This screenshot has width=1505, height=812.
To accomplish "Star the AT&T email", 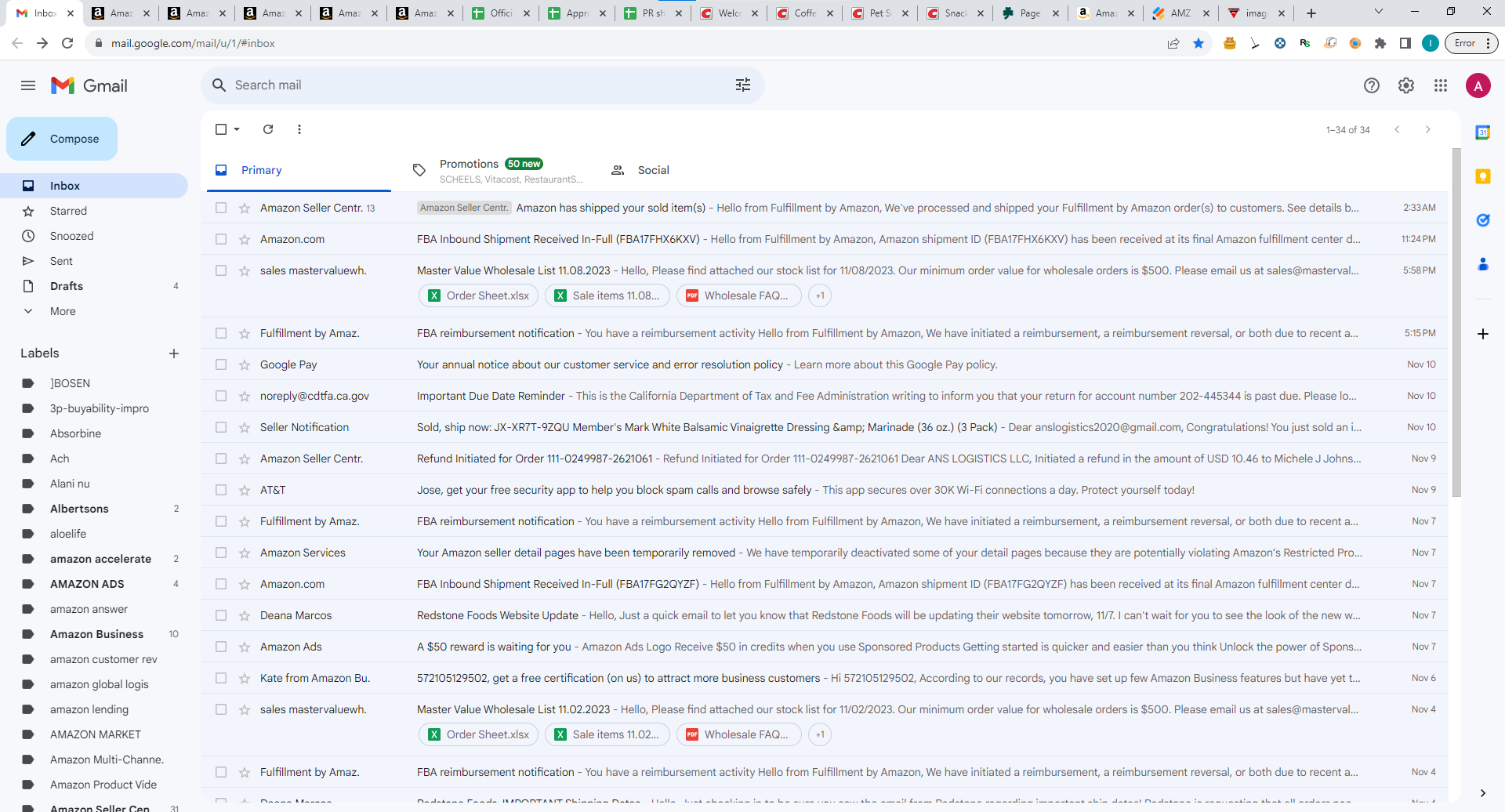I will pos(245,490).
